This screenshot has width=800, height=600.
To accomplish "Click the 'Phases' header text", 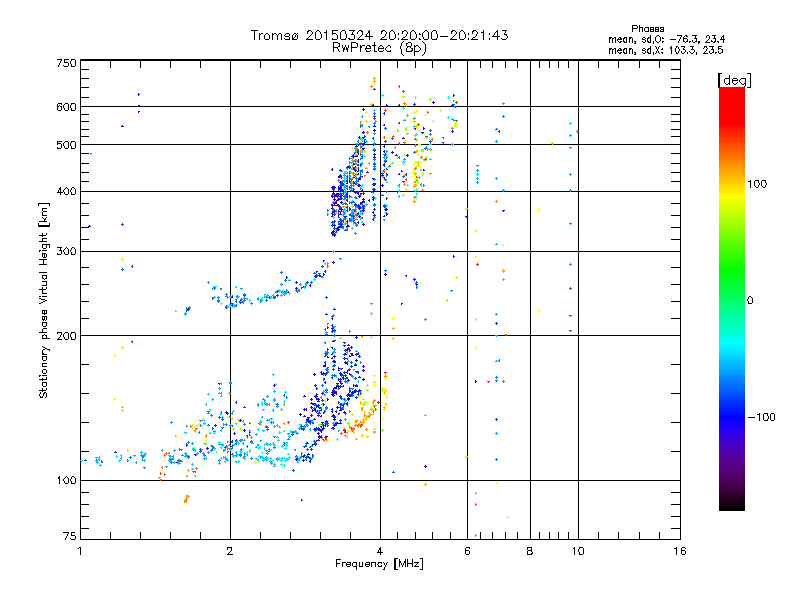I will point(647,29).
